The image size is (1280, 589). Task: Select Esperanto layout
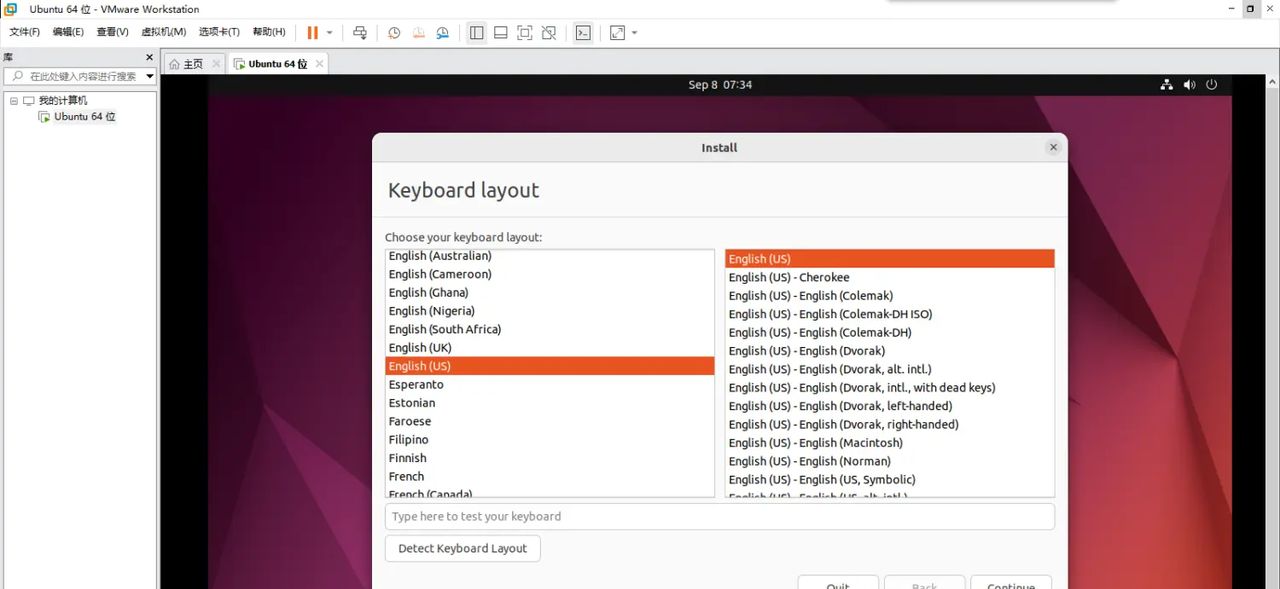[550, 384]
